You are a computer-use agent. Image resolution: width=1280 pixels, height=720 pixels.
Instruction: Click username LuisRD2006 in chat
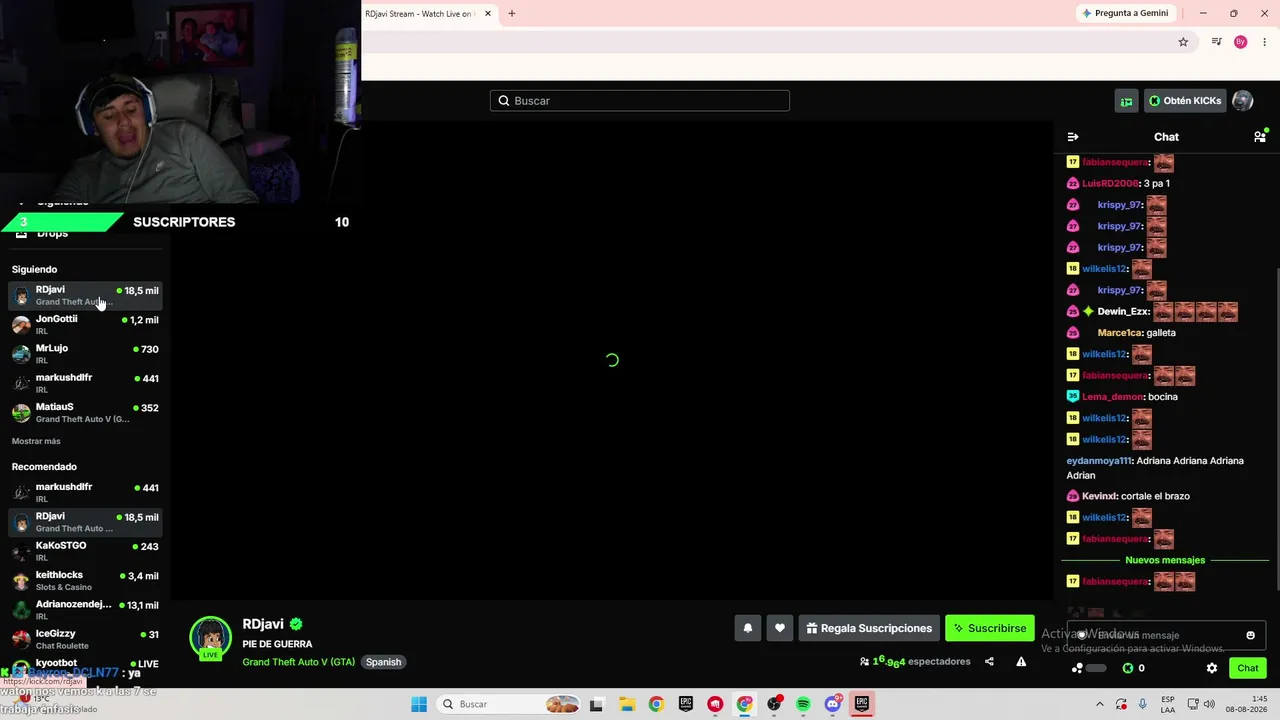(1110, 183)
